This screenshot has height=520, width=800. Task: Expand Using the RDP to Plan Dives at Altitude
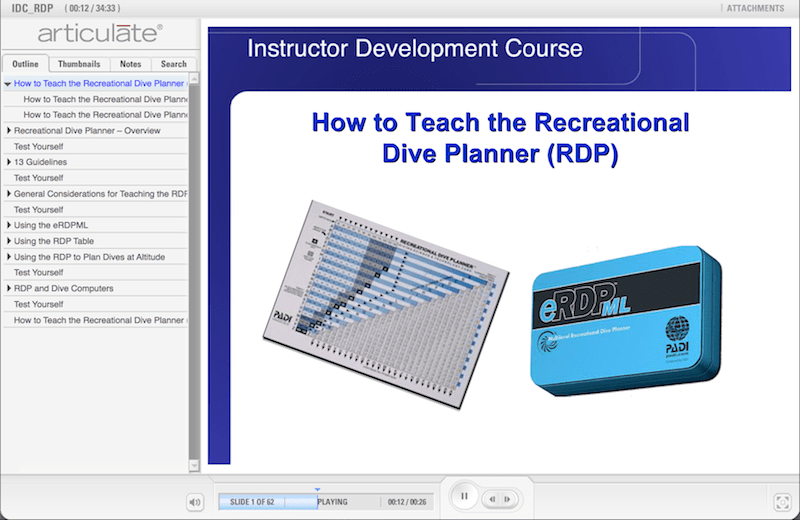9,257
